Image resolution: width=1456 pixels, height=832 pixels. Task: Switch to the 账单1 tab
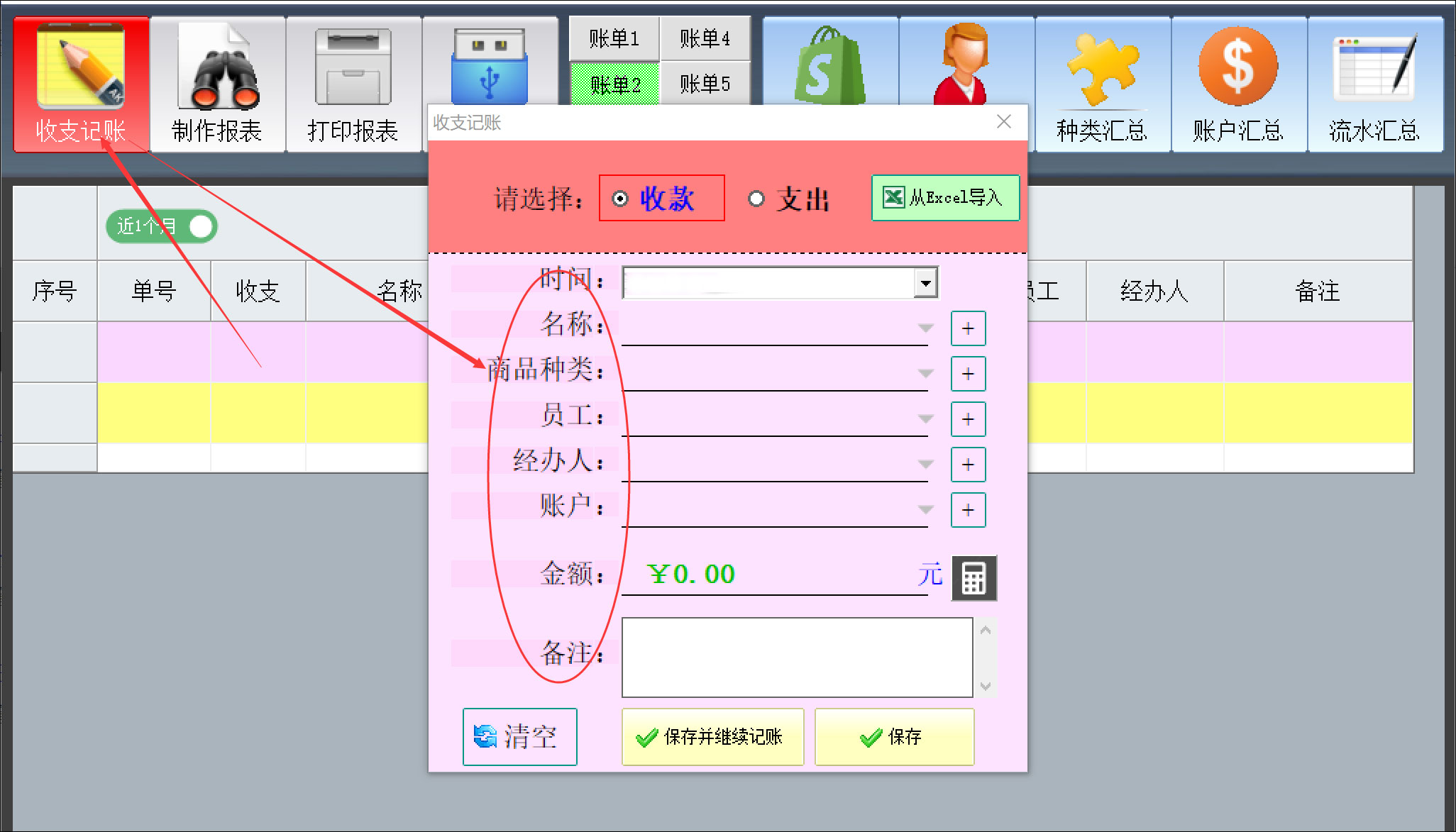click(x=614, y=38)
